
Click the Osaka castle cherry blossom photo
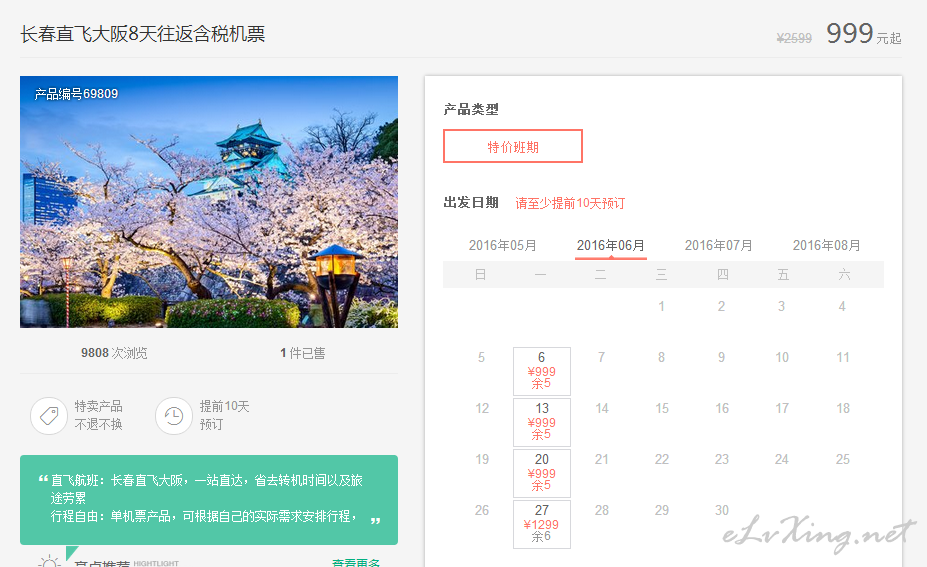[209, 202]
